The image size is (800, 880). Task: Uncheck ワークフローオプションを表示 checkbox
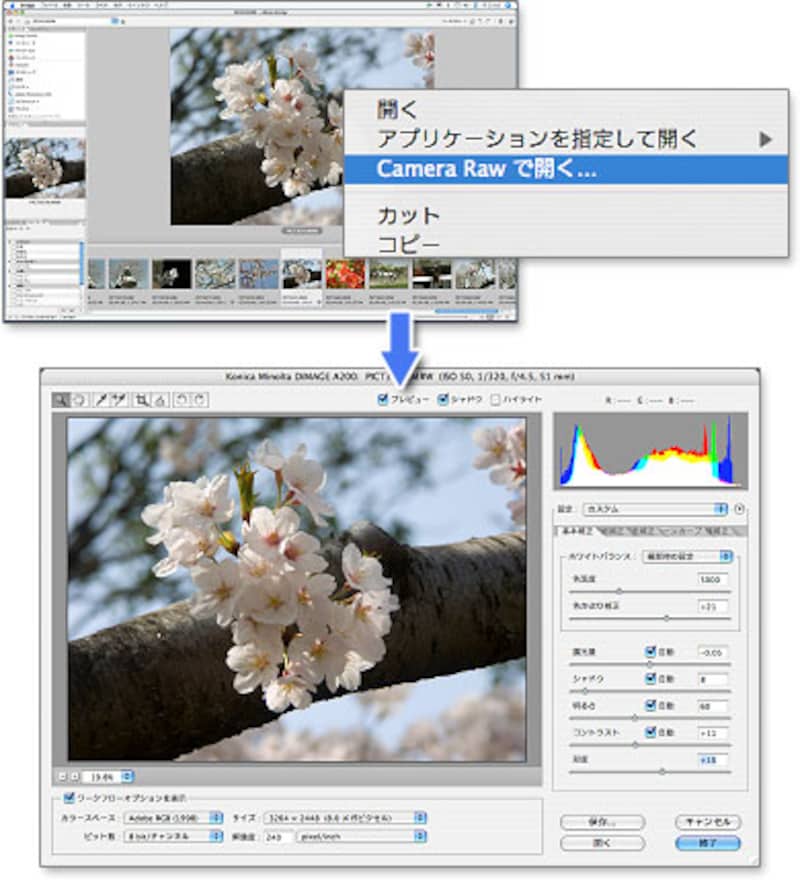(69, 797)
